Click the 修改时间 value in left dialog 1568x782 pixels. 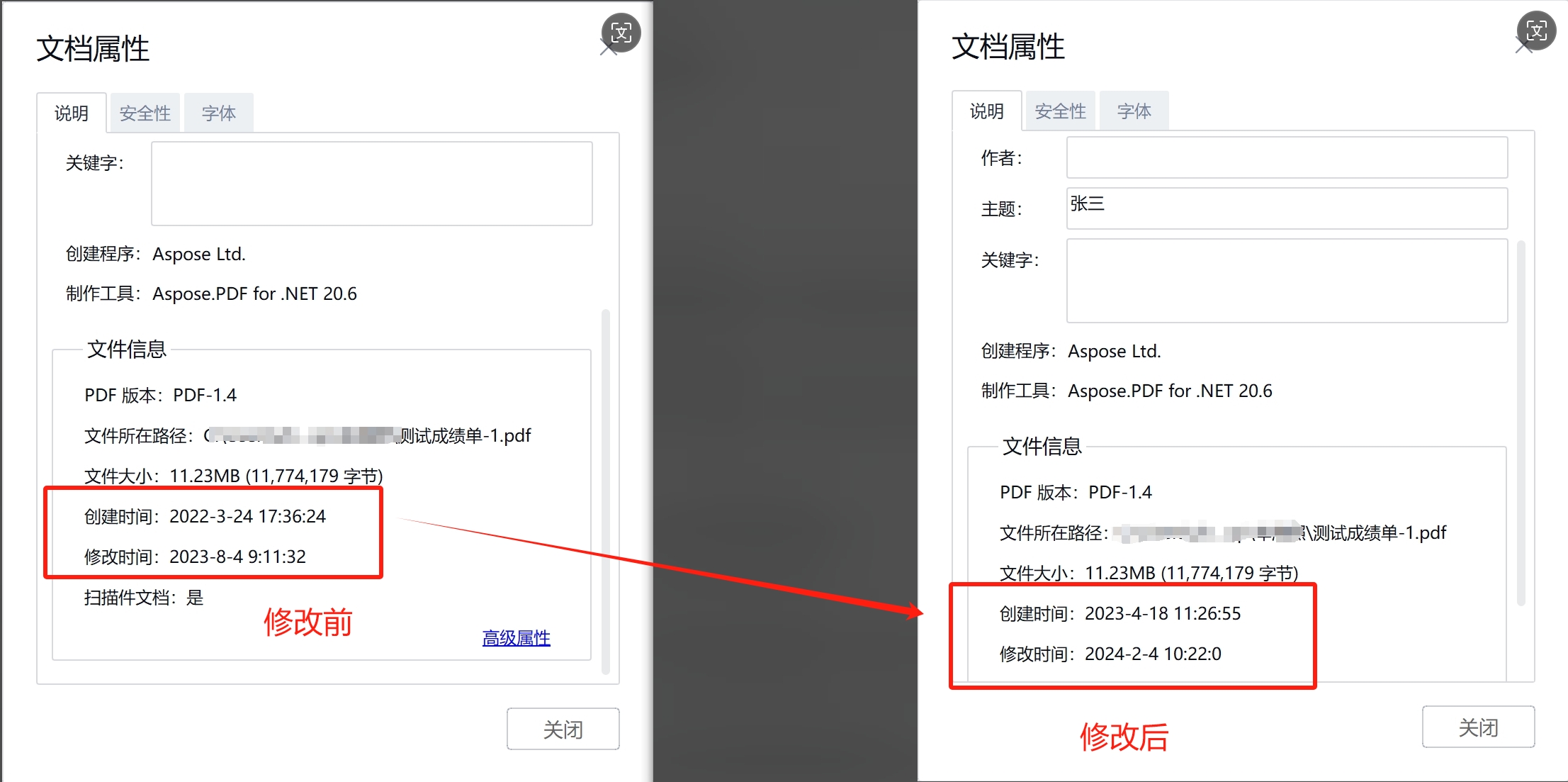(237, 557)
